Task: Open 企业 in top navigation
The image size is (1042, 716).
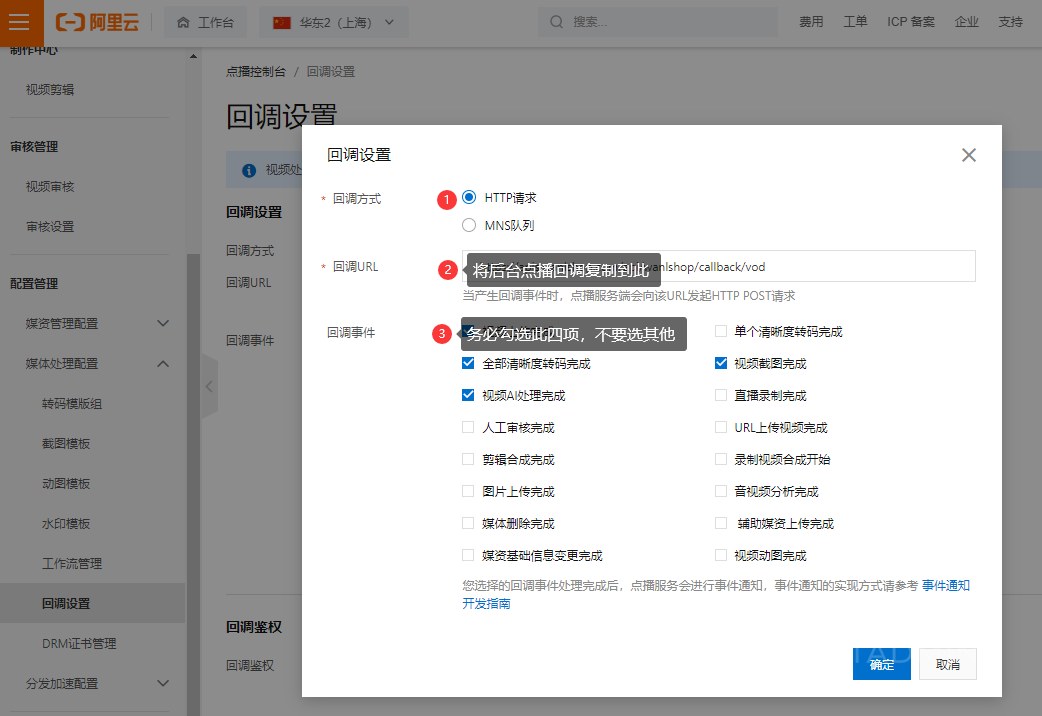Action: coord(967,22)
